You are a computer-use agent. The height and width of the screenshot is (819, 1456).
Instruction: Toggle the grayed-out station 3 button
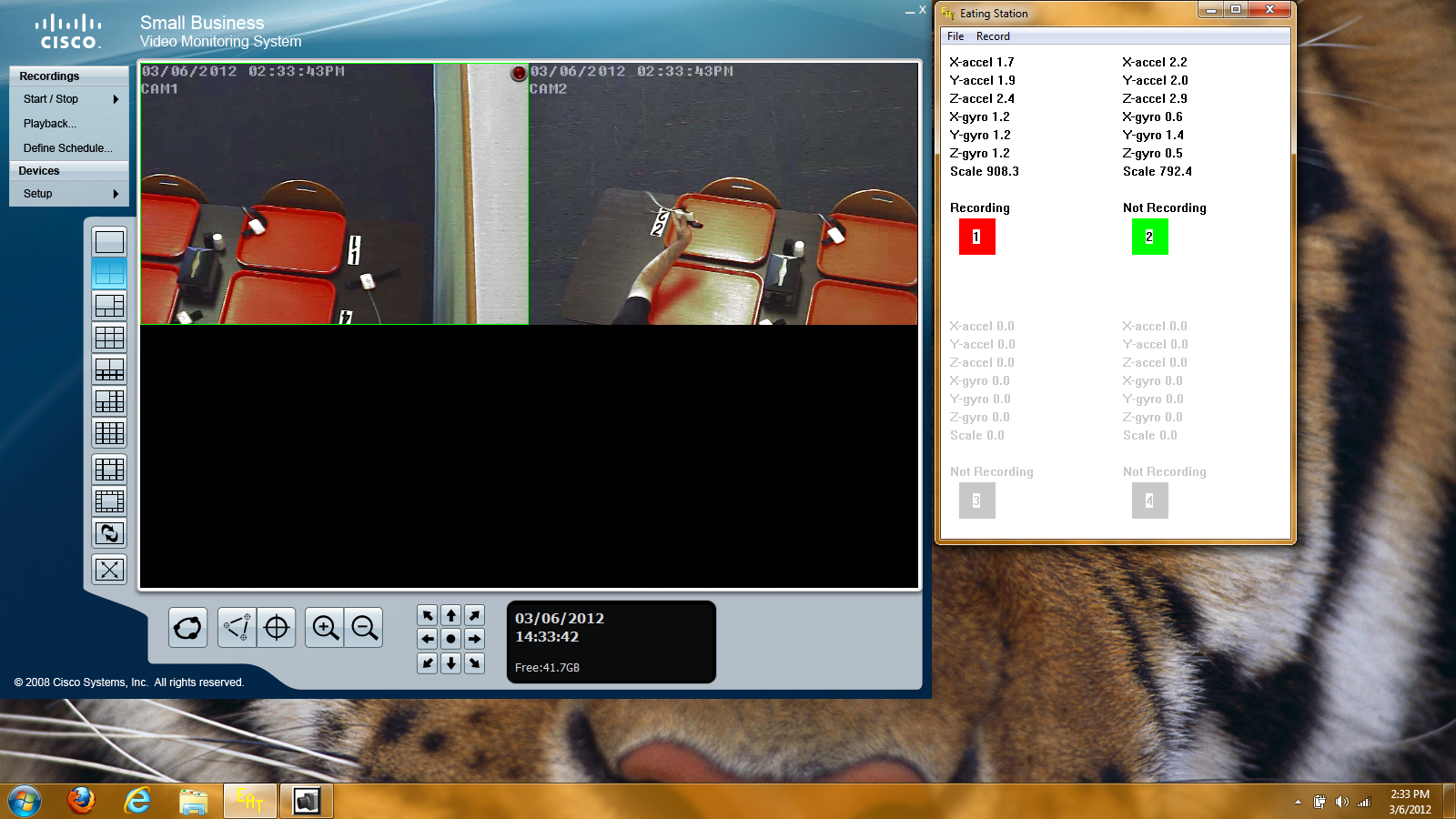click(976, 500)
